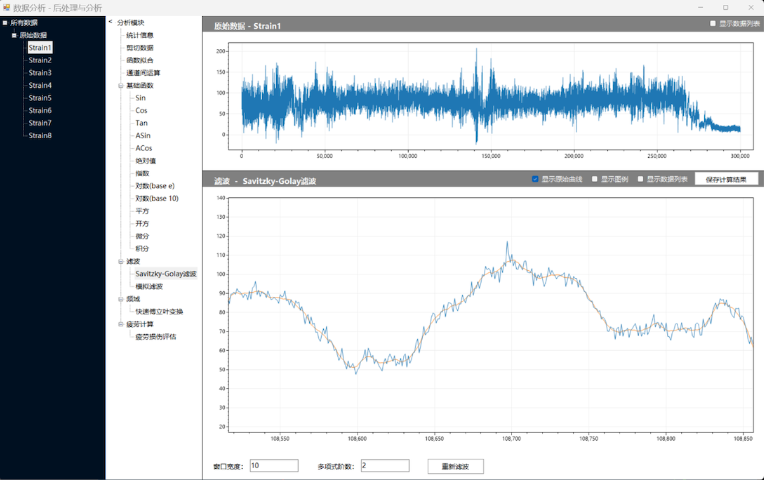Enable the 显示图例 legend checkbox
The image size is (767, 480).
(x=595, y=179)
